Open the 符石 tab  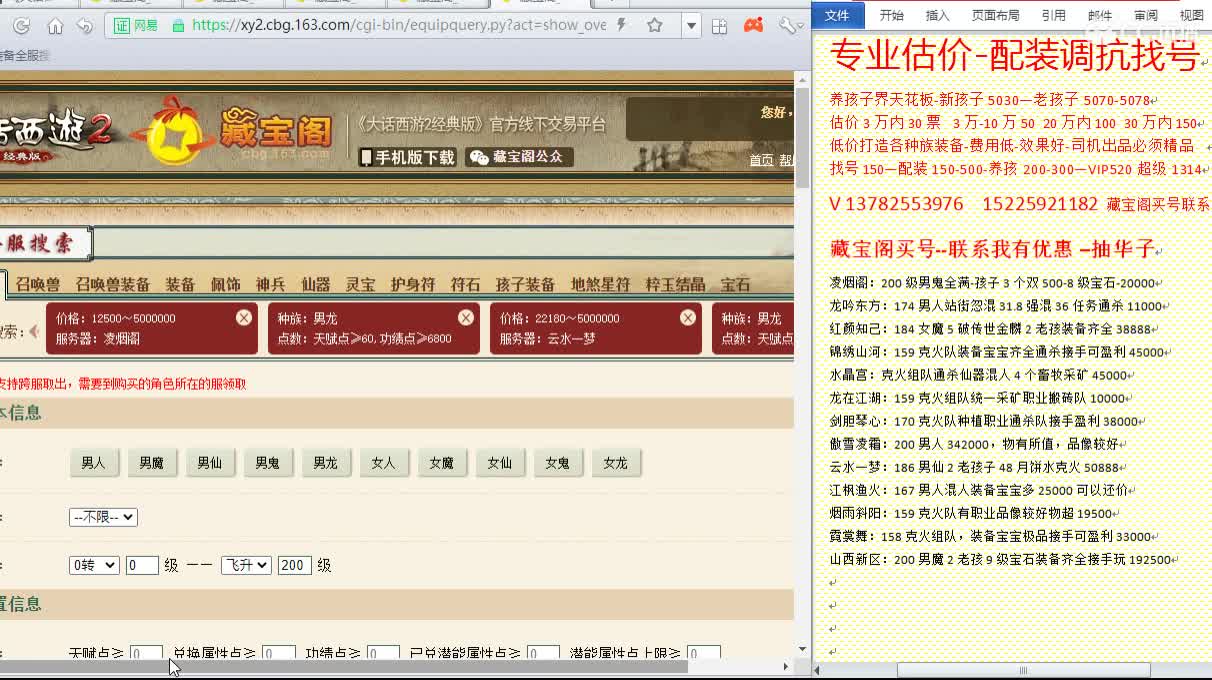pyautogui.click(x=465, y=284)
